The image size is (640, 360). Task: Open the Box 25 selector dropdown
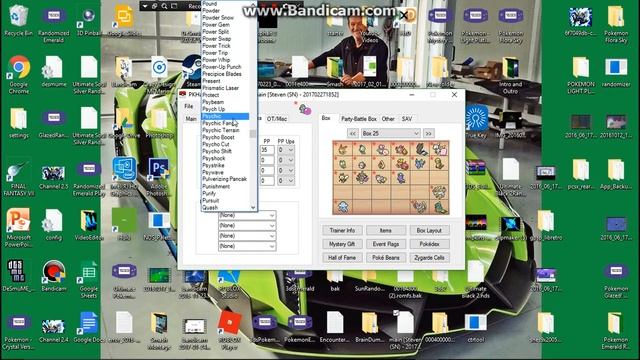(390, 133)
